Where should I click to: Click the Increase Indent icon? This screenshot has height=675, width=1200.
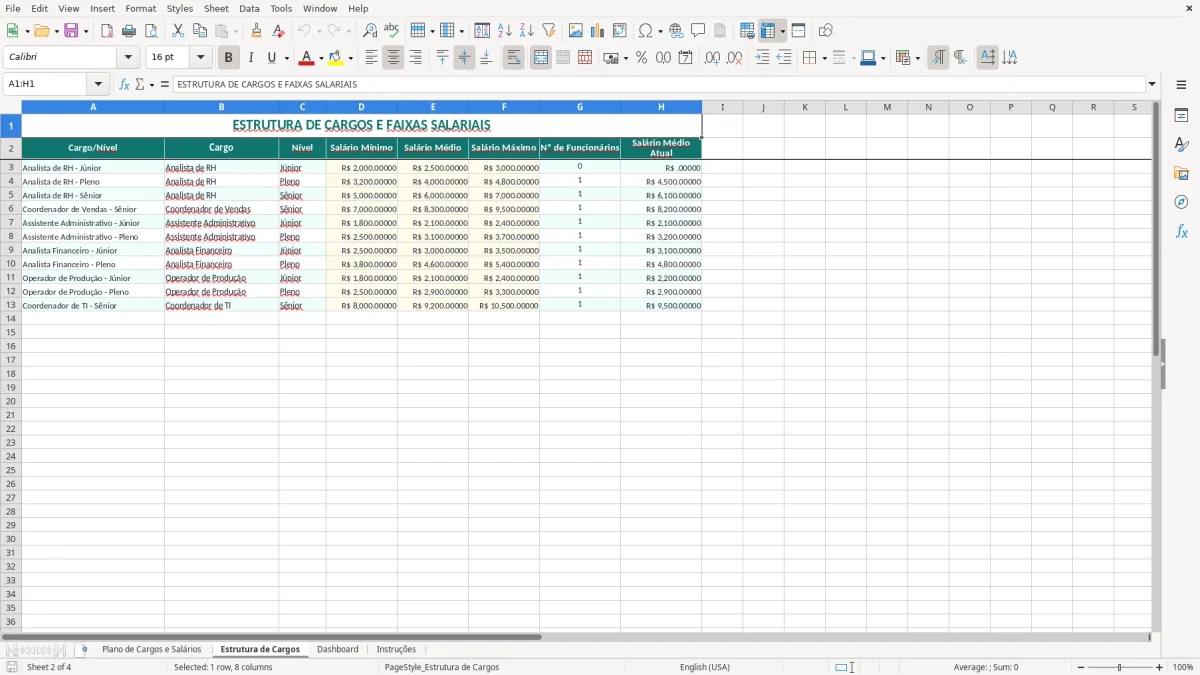[x=762, y=58]
